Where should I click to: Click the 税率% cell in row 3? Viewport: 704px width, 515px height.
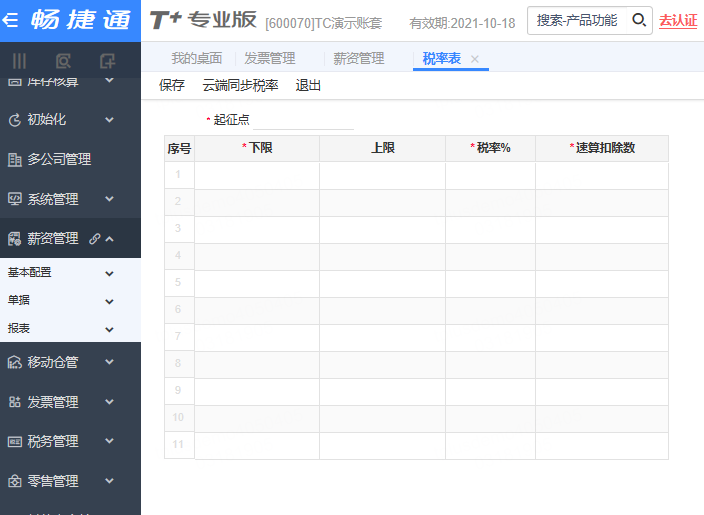point(490,230)
